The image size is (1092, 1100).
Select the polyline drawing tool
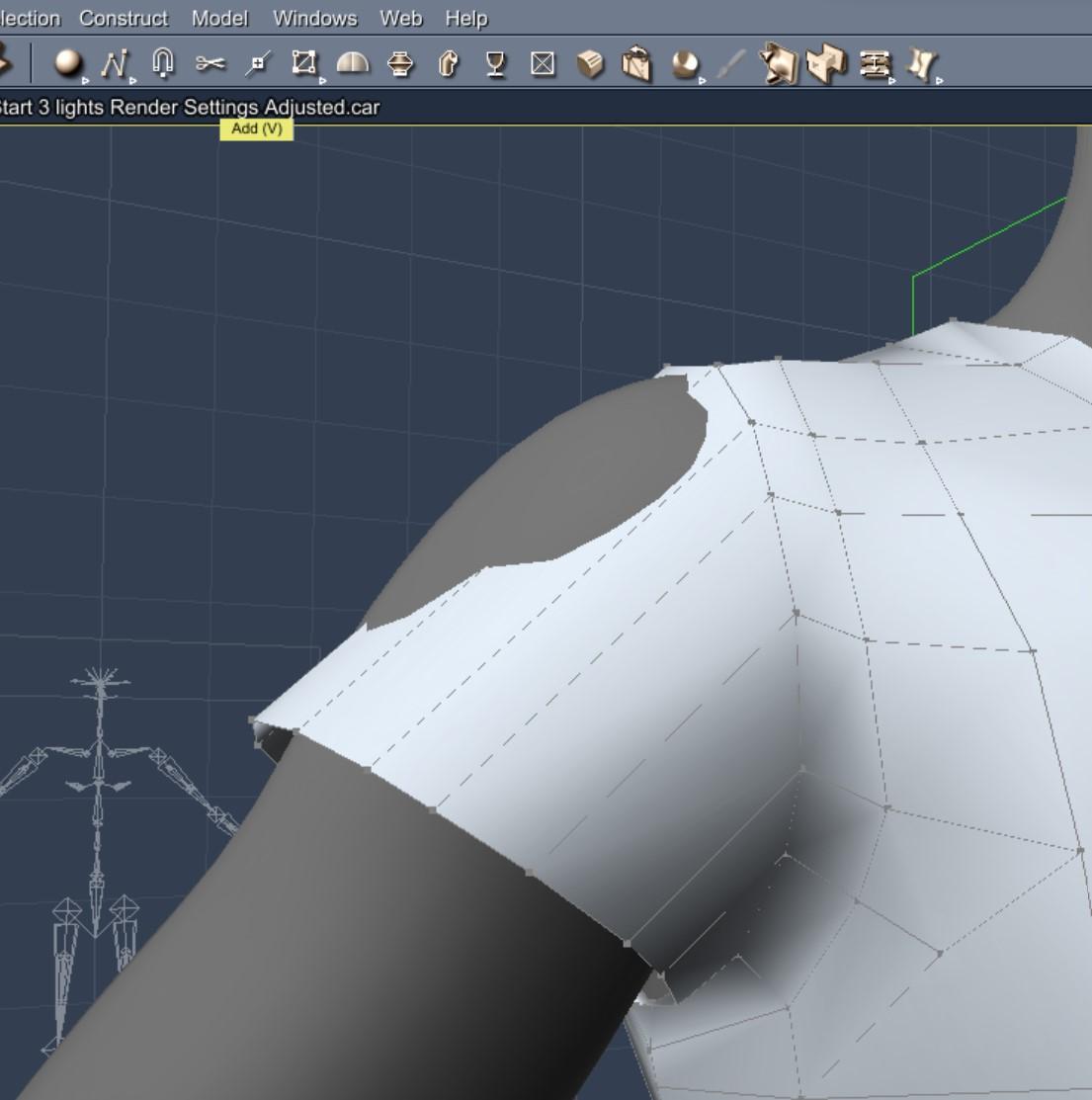click(x=115, y=63)
